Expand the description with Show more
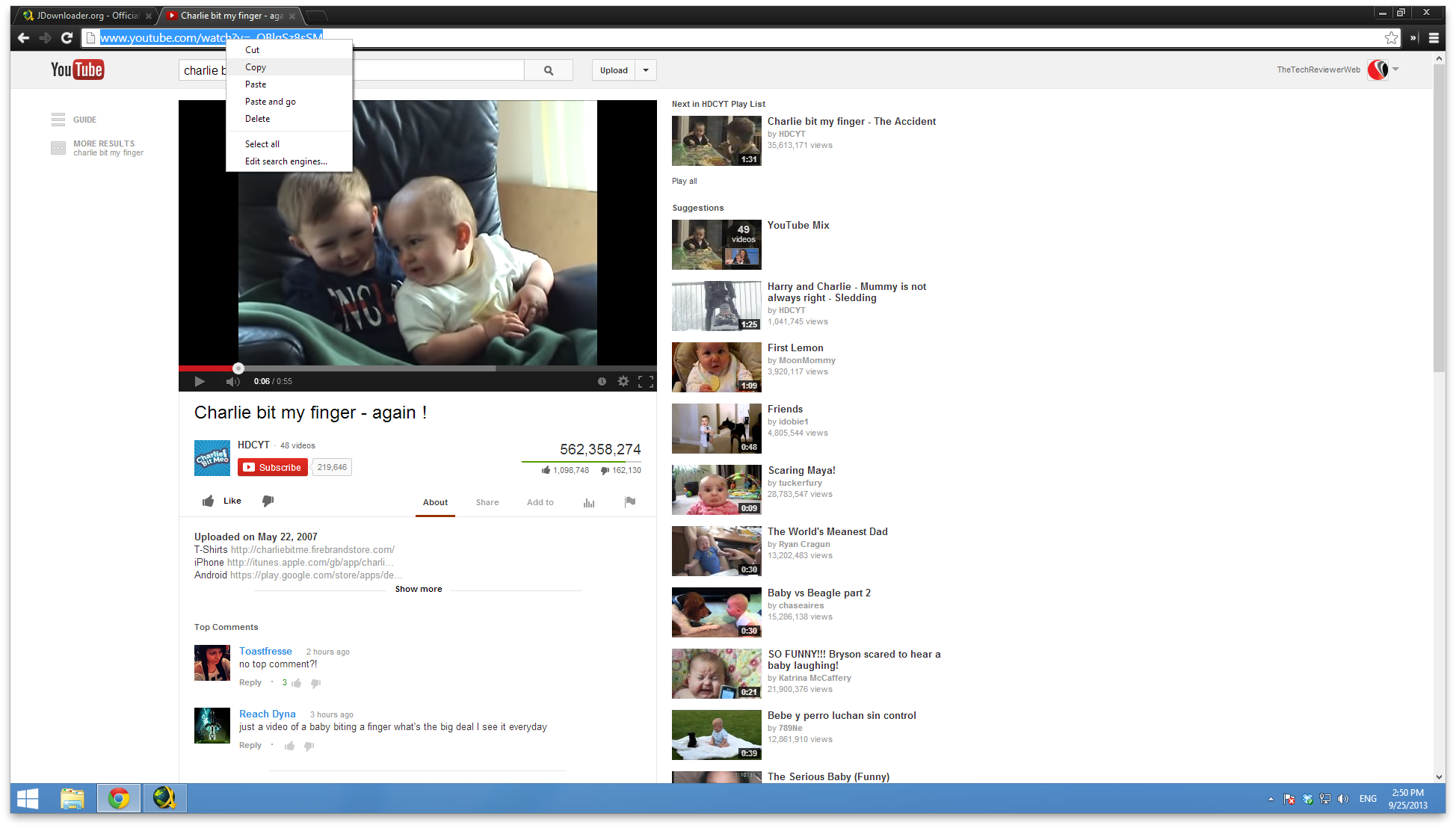1456x828 pixels. click(418, 589)
